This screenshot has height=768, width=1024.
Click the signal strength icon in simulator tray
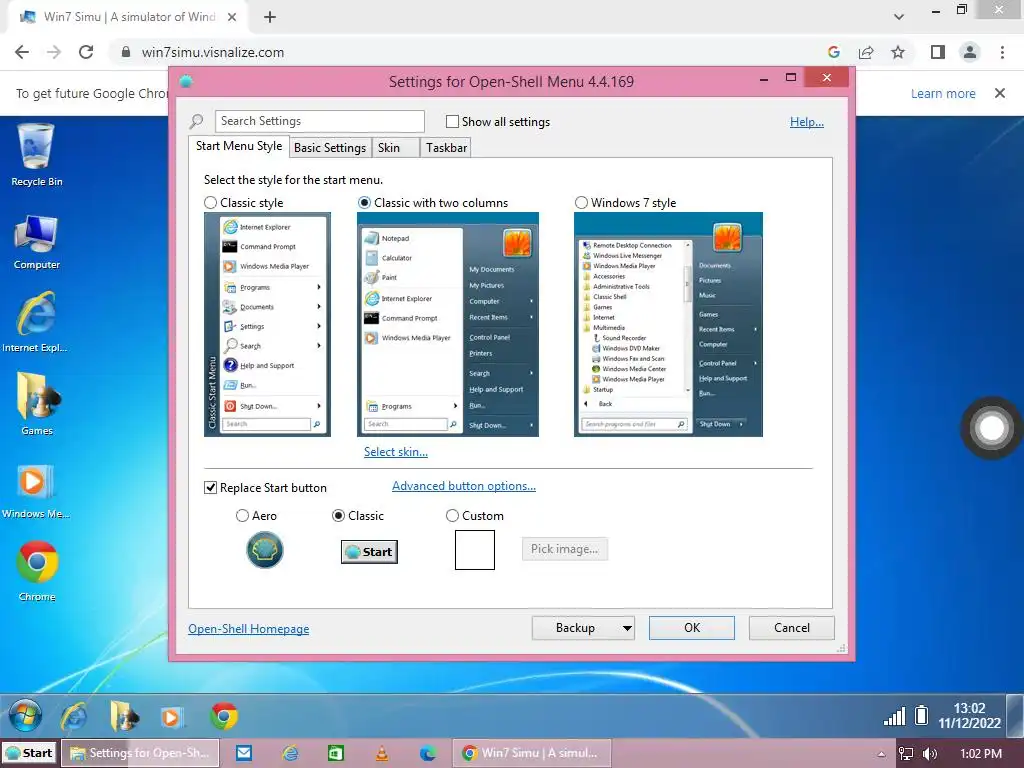point(895,716)
